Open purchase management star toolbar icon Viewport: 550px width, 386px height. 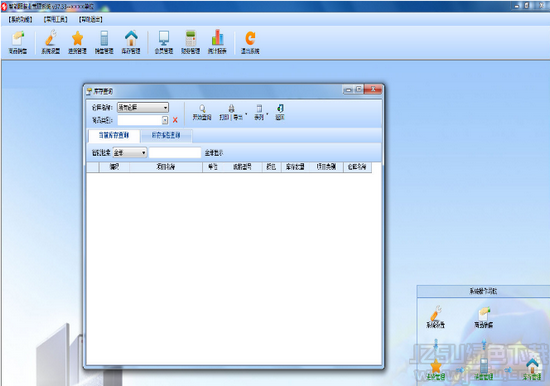point(78,38)
